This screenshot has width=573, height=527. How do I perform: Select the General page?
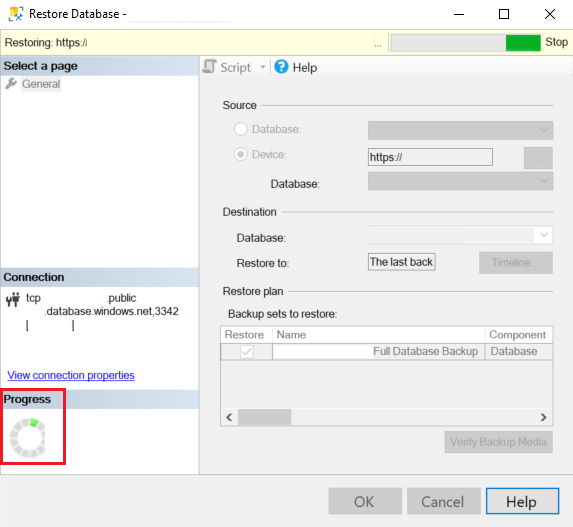[x=41, y=84]
